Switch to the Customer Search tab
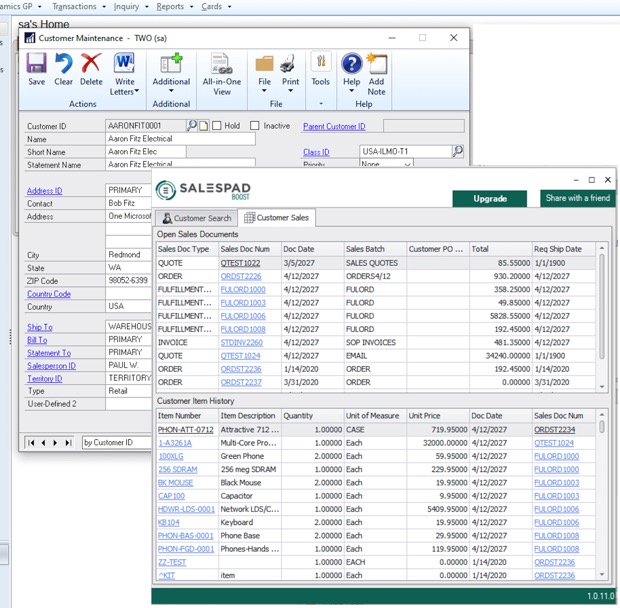 point(197,218)
